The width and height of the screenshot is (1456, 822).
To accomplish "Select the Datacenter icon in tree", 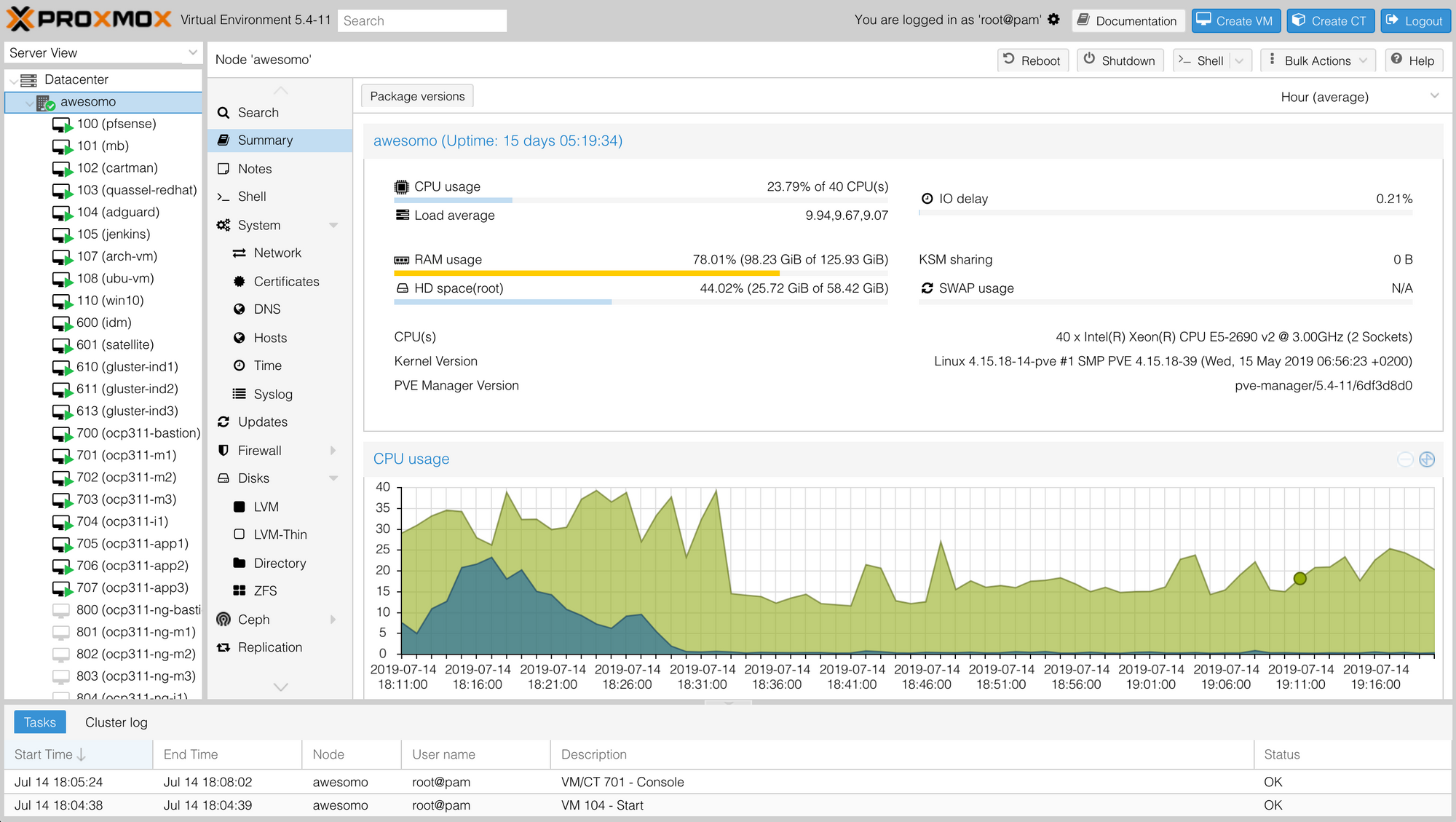I will pyautogui.click(x=28, y=80).
